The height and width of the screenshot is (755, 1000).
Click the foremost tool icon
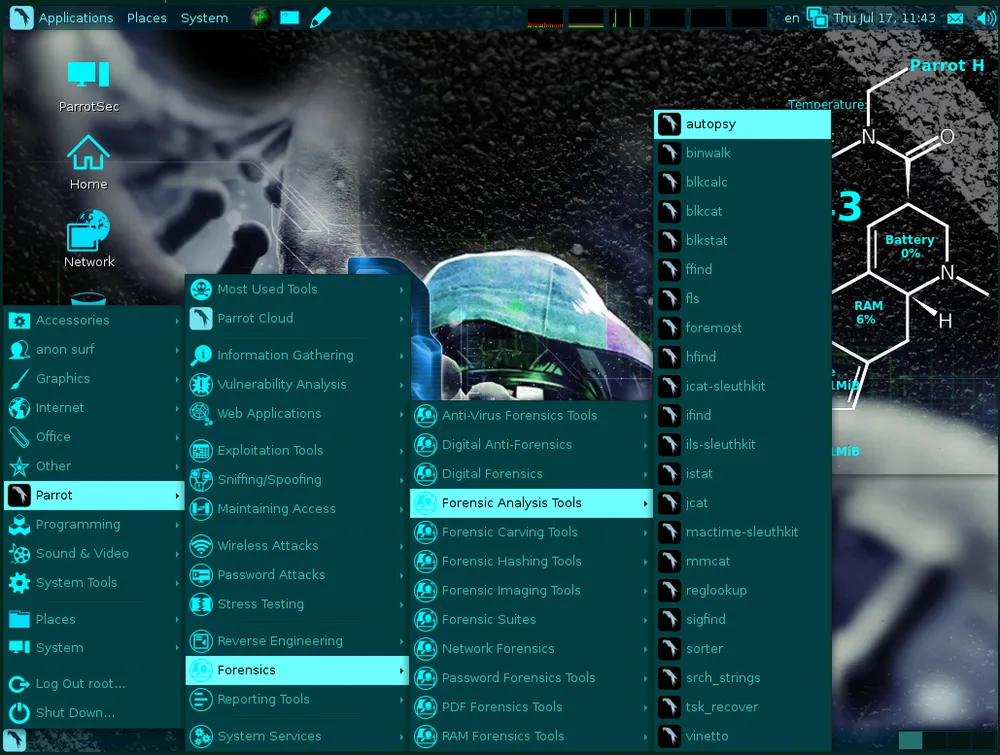[x=669, y=328]
